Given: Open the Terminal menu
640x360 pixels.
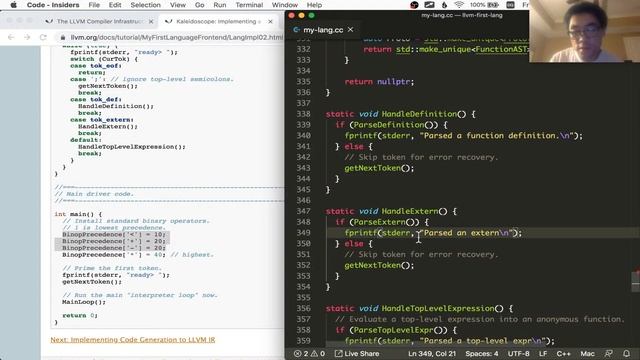Looking at the screenshot, I should (249, 5).
